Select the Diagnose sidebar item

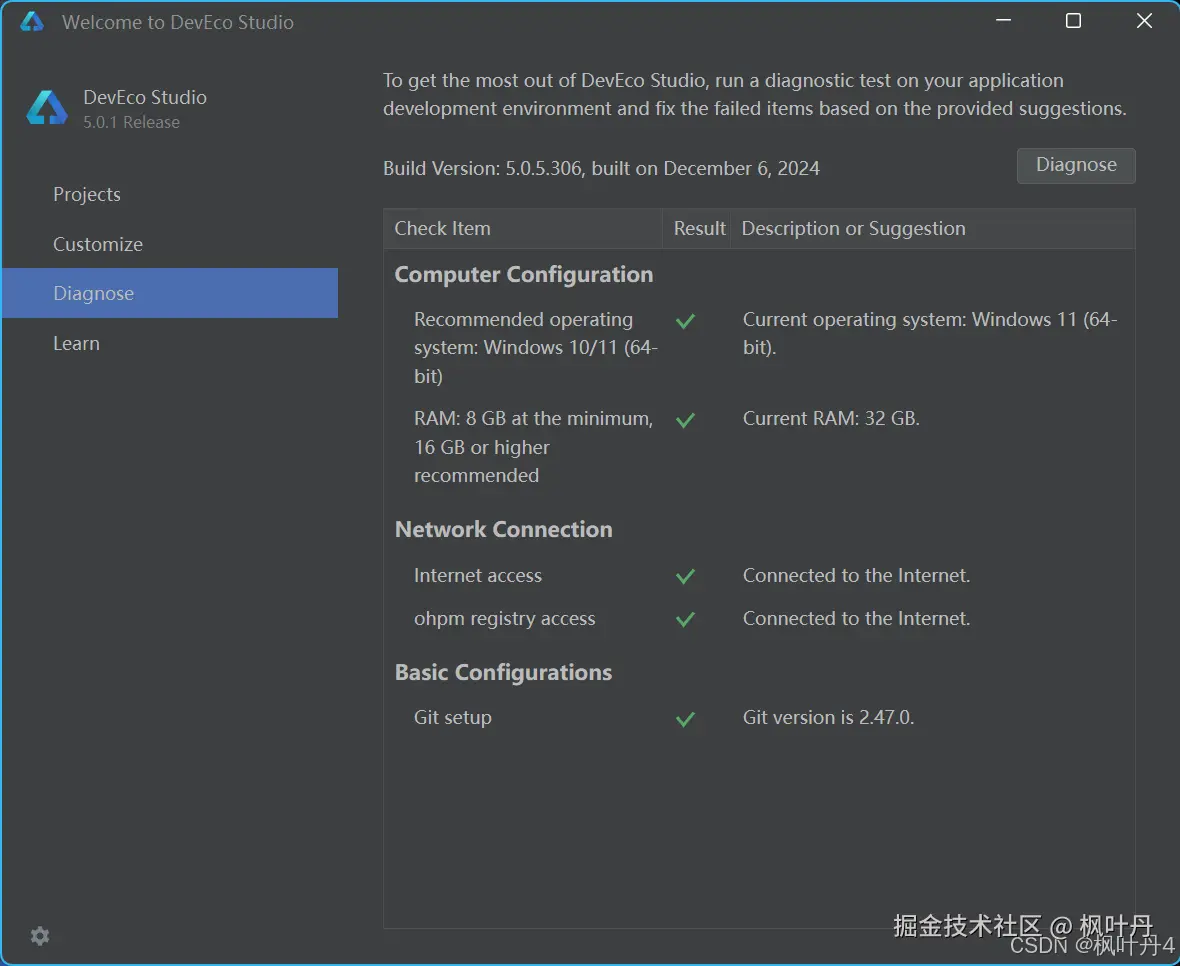tap(170, 293)
